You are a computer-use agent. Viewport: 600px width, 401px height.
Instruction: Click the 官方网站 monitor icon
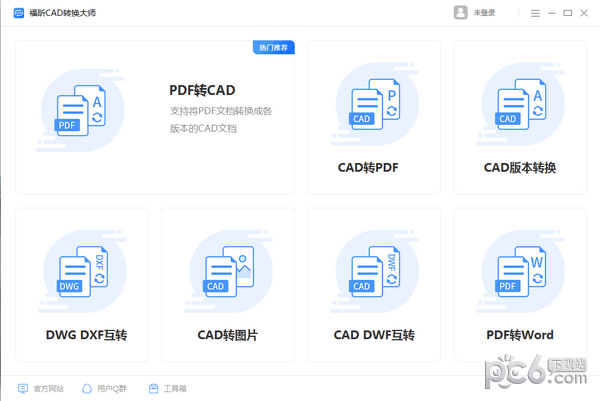click(x=23, y=389)
